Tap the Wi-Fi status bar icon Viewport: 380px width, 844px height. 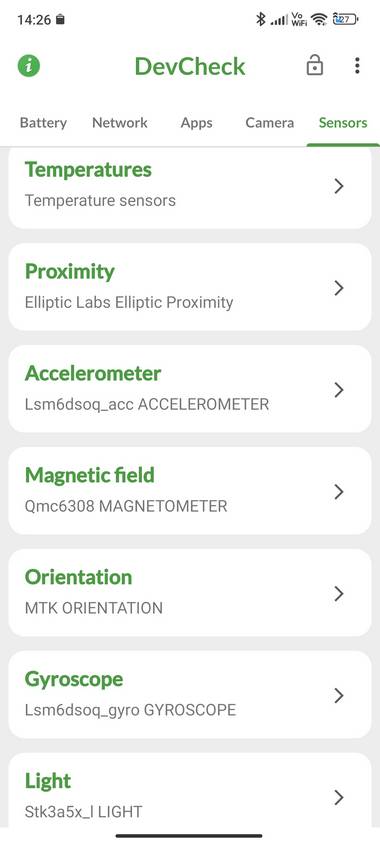[x=320, y=20]
